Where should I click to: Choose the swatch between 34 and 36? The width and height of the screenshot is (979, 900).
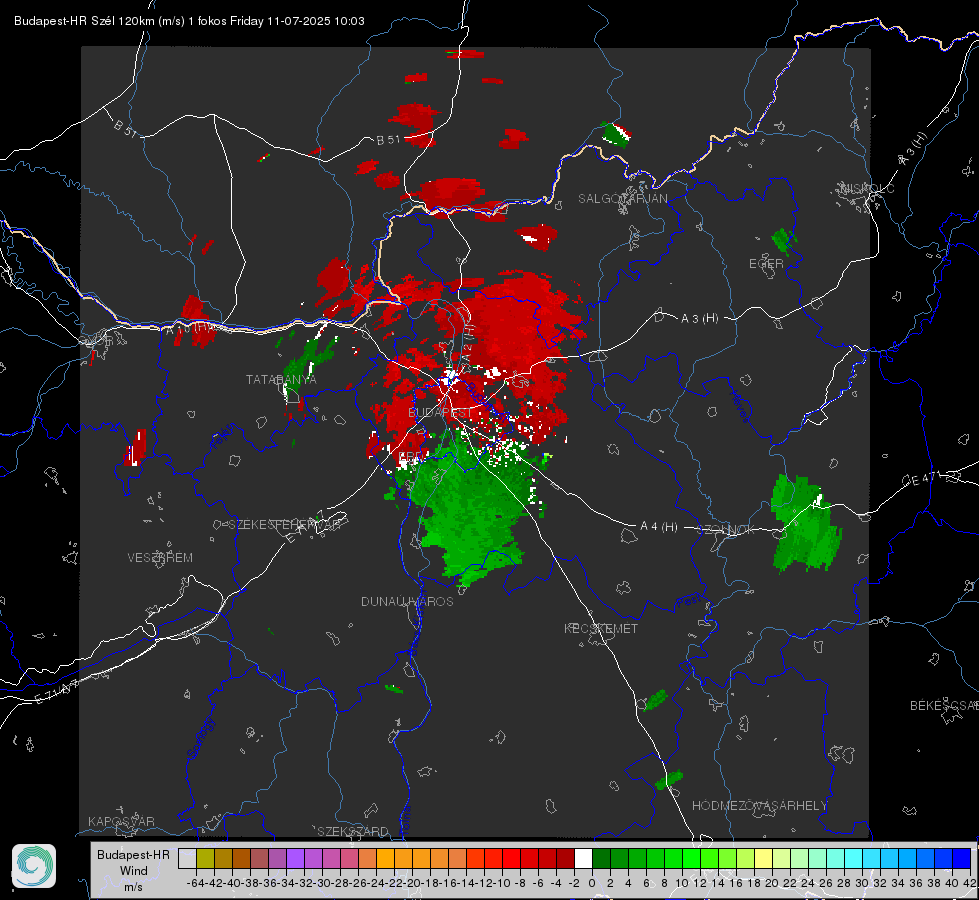pyautogui.click(x=907, y=858)
